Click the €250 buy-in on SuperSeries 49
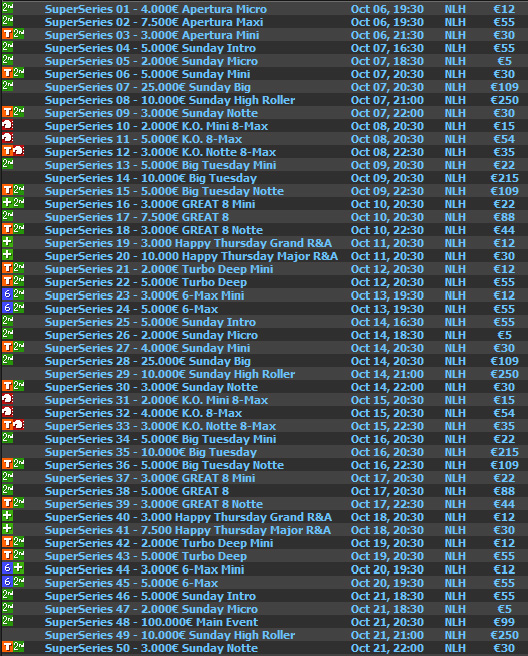528x656 pixels. point(504,635)
